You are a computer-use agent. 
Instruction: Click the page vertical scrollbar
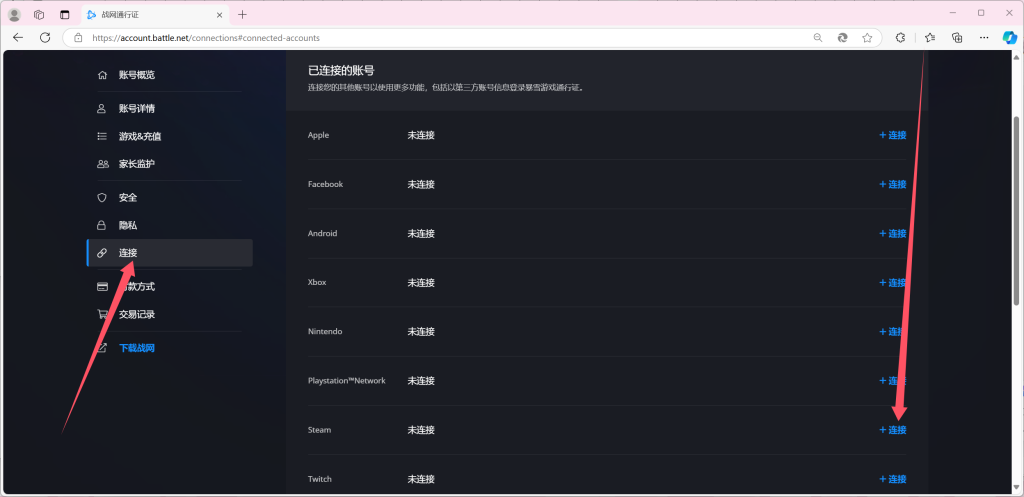coord(1017,210)
